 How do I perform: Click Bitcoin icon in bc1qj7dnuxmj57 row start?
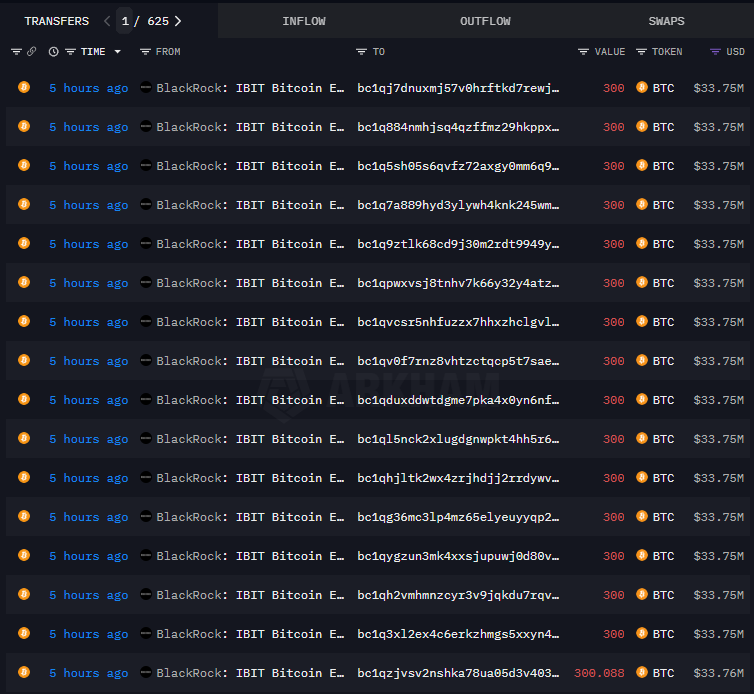24,87
